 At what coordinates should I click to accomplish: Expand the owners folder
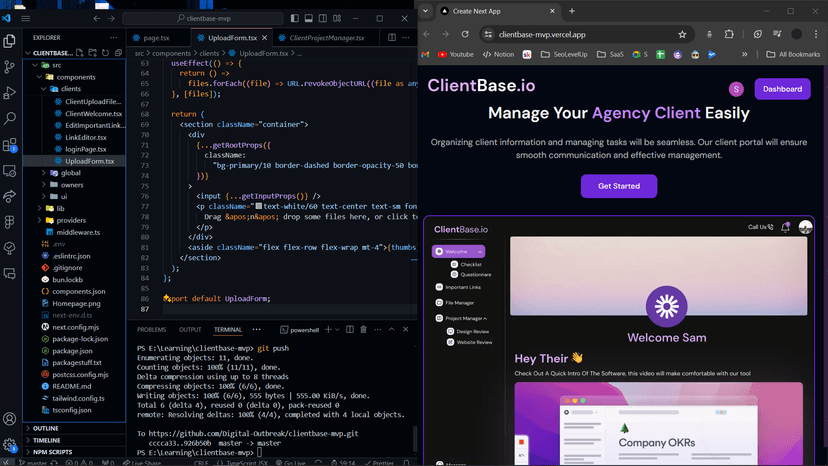tap(44, 185)
